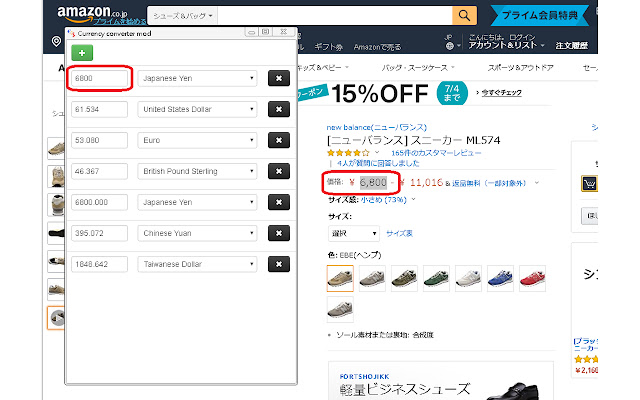
Task: Open the first Japanese Yen currency dropdown
Action: [197, 78]
